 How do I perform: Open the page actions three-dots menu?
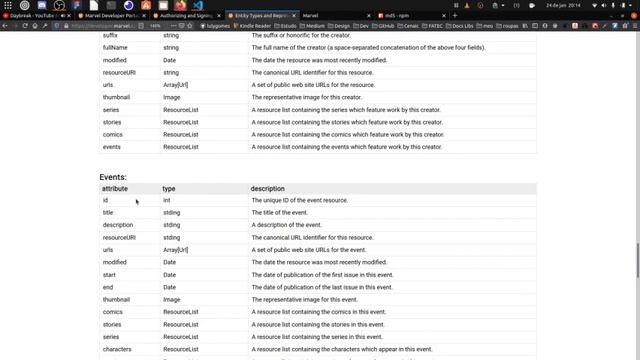pos(173,26)
